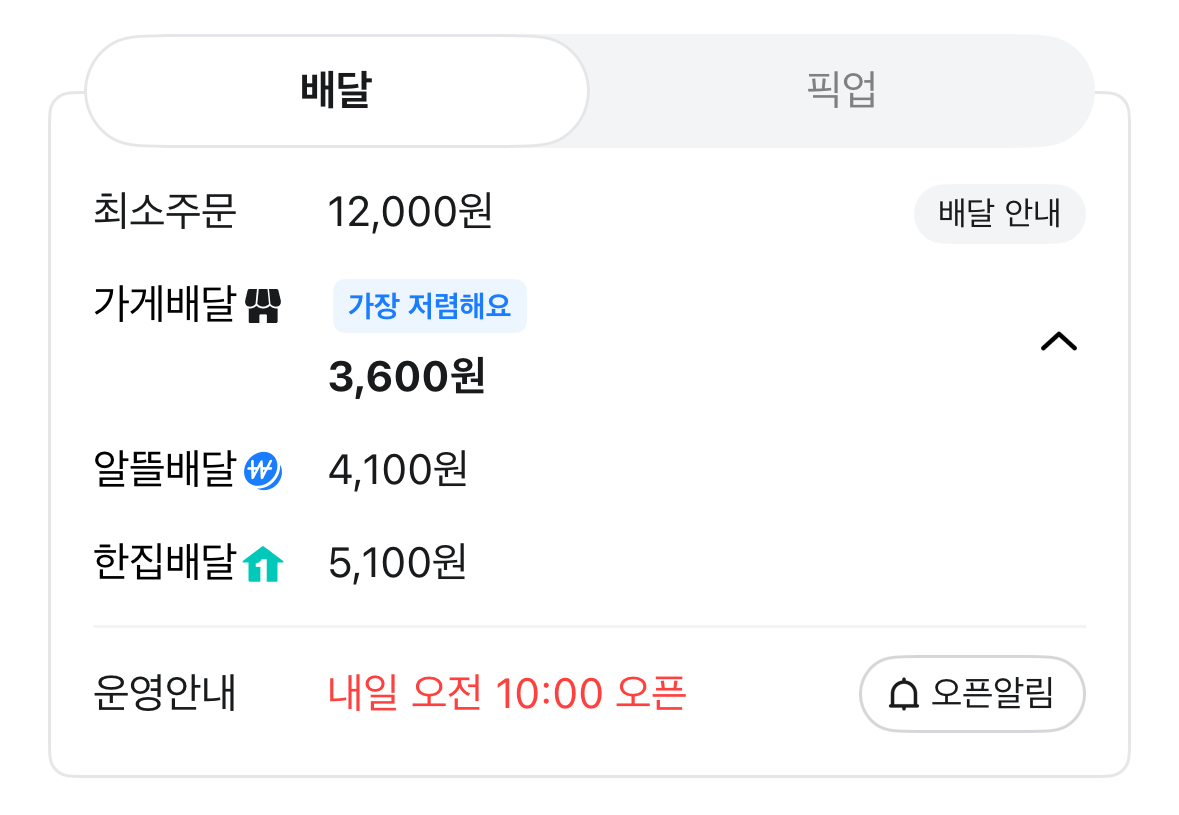
Task: Click the 한집배달 green house icon
Action: pyautogui.click(x=263, y=564)
